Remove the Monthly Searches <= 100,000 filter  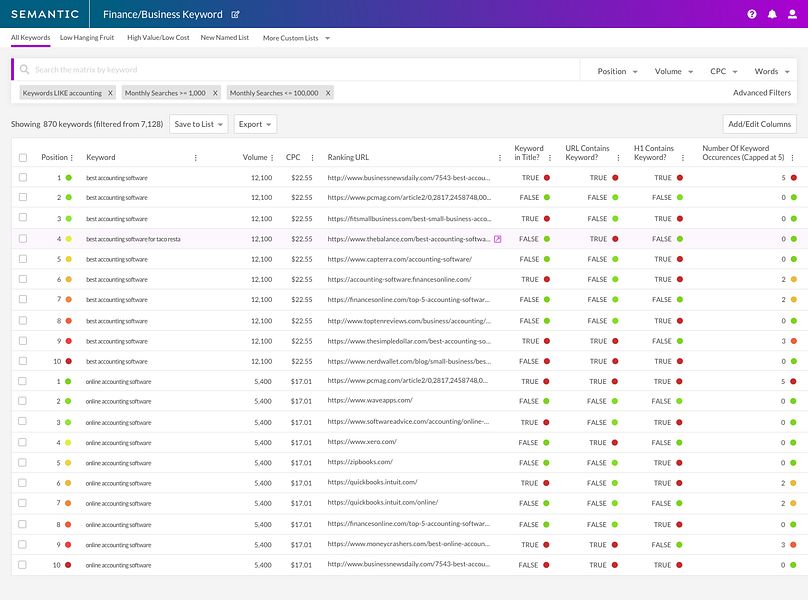pos(328,93)
